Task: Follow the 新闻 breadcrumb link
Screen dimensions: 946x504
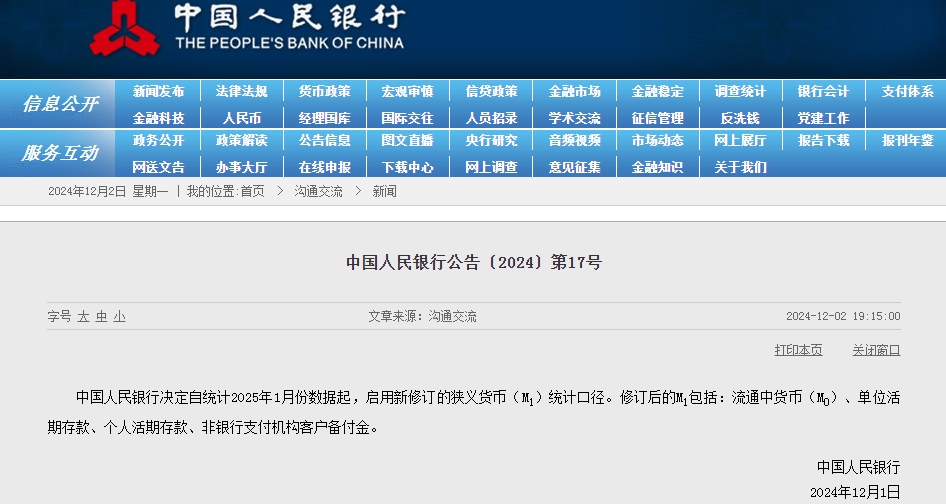Action: [384, 191]
